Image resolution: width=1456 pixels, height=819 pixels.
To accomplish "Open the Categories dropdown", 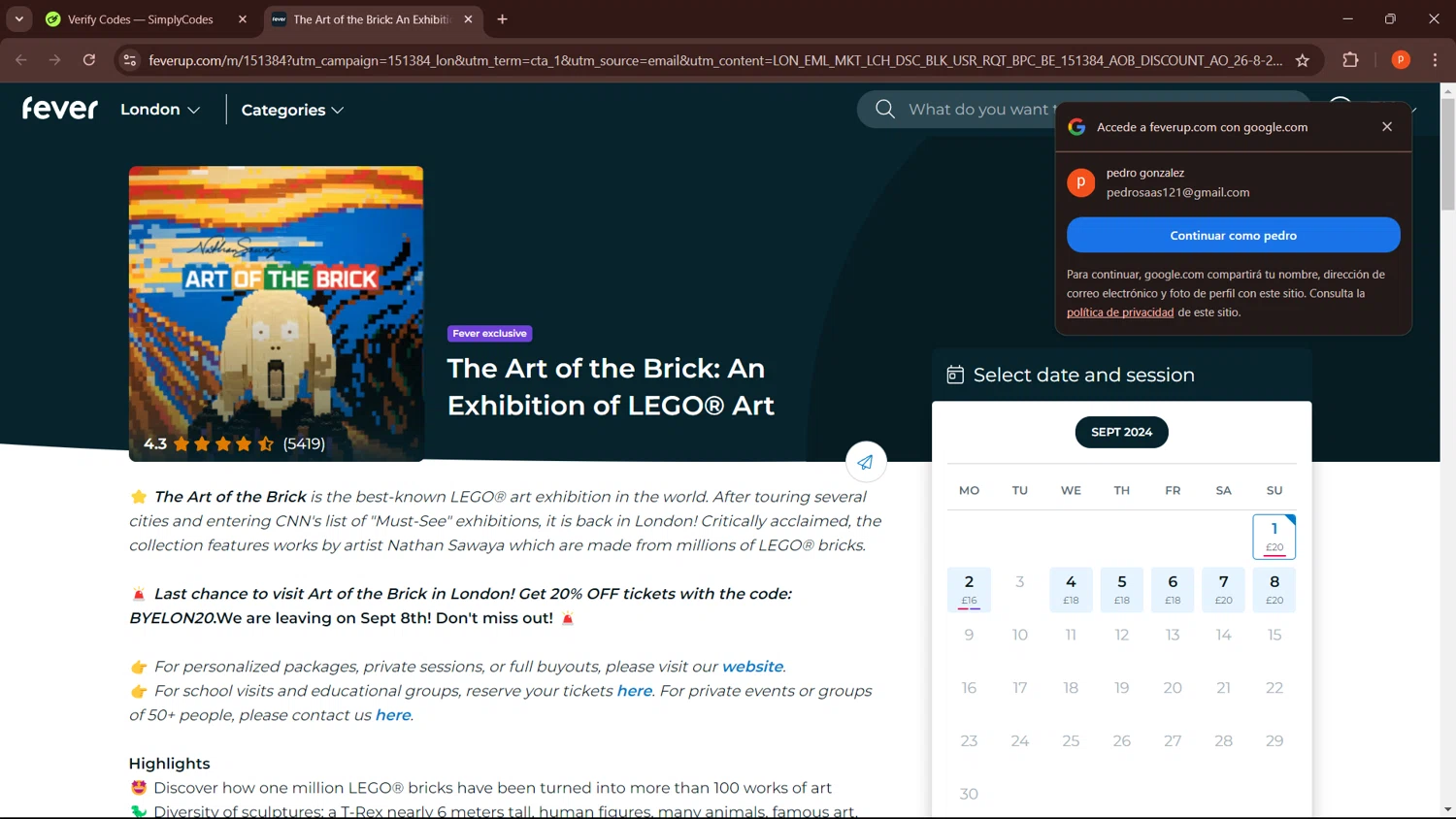I will point(292,111).
